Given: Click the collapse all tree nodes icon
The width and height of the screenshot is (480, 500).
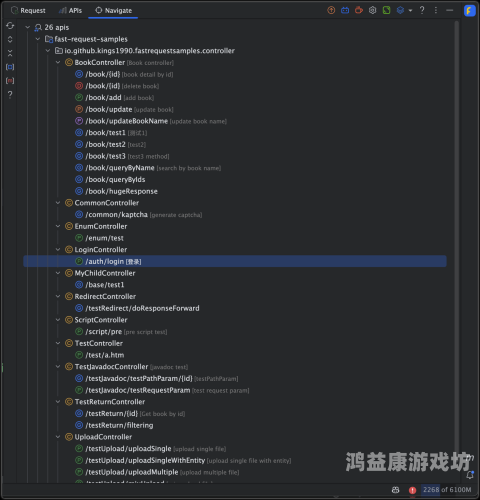Looking at the screenshot, I should [10, 53].
